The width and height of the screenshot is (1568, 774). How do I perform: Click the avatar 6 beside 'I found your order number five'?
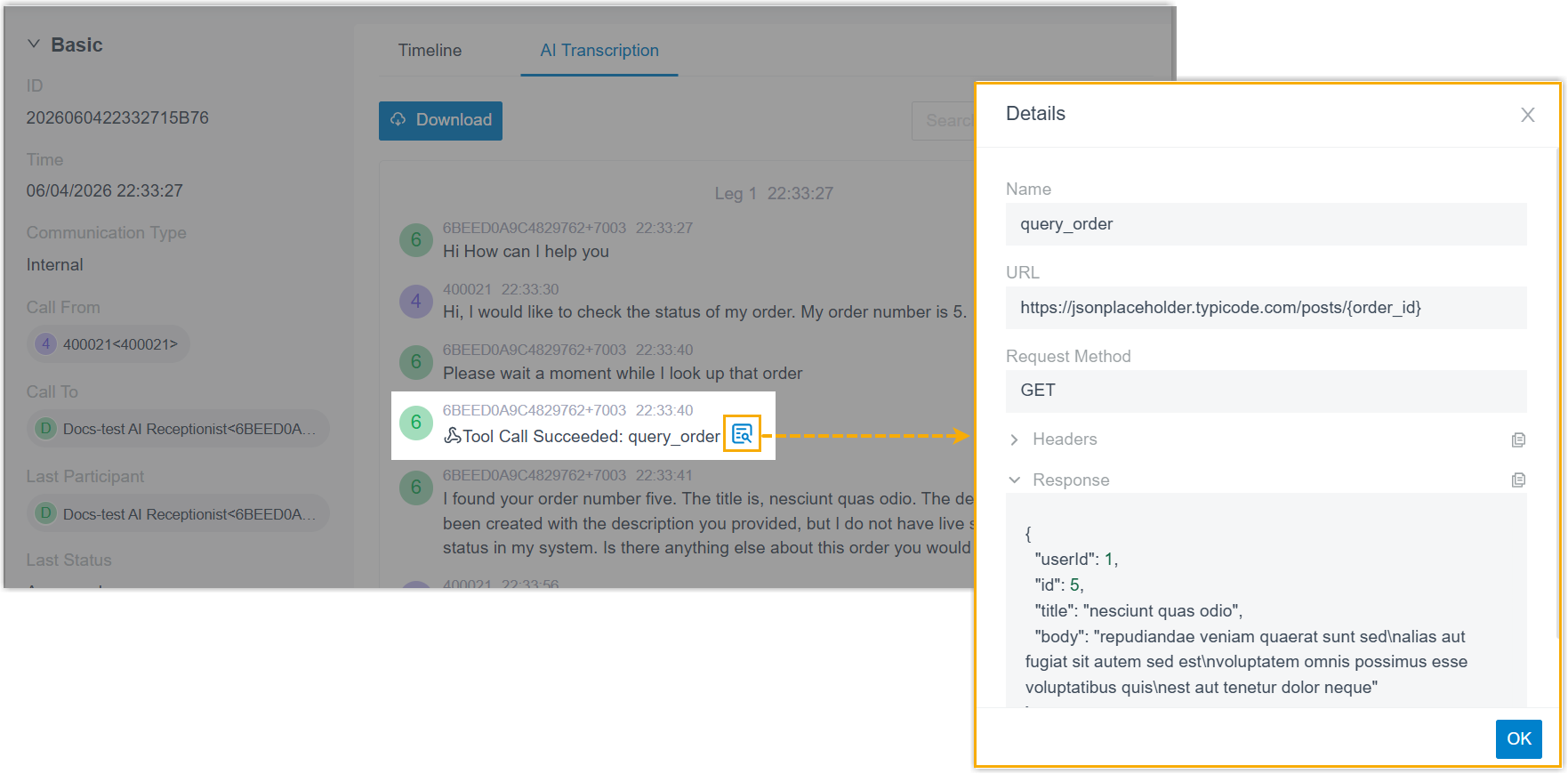tap(415, 488)
